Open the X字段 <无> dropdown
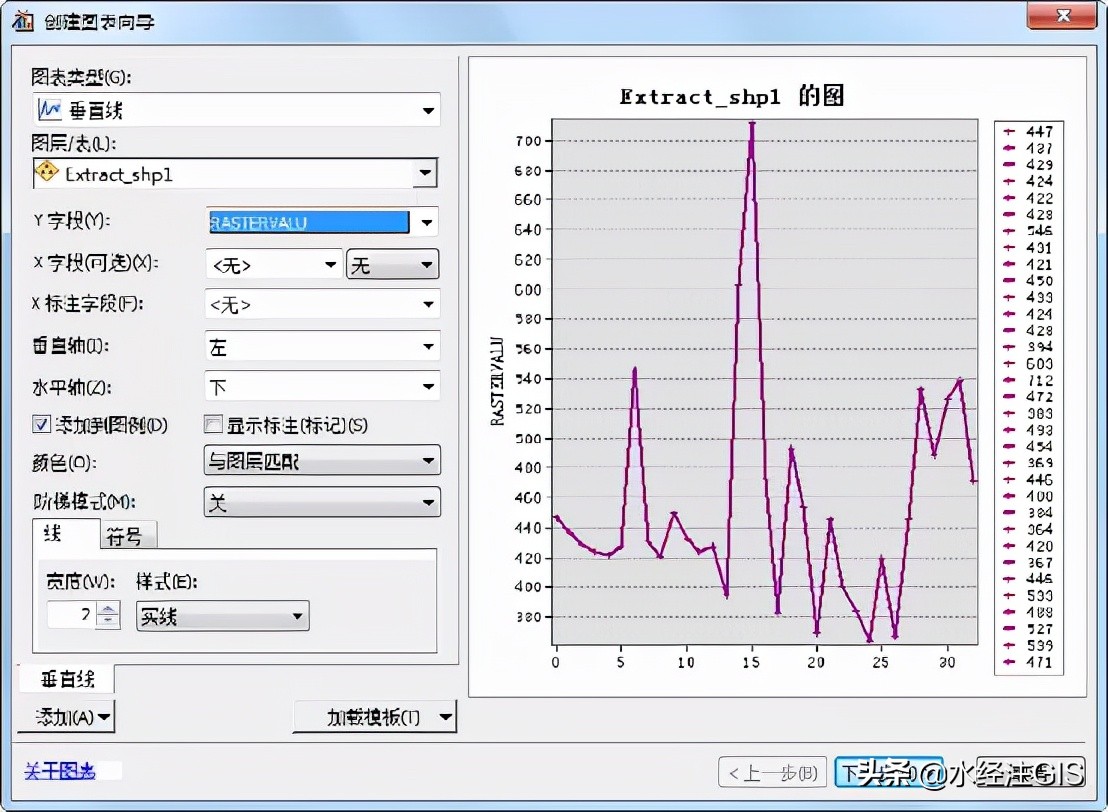 (x=273, y=265)
